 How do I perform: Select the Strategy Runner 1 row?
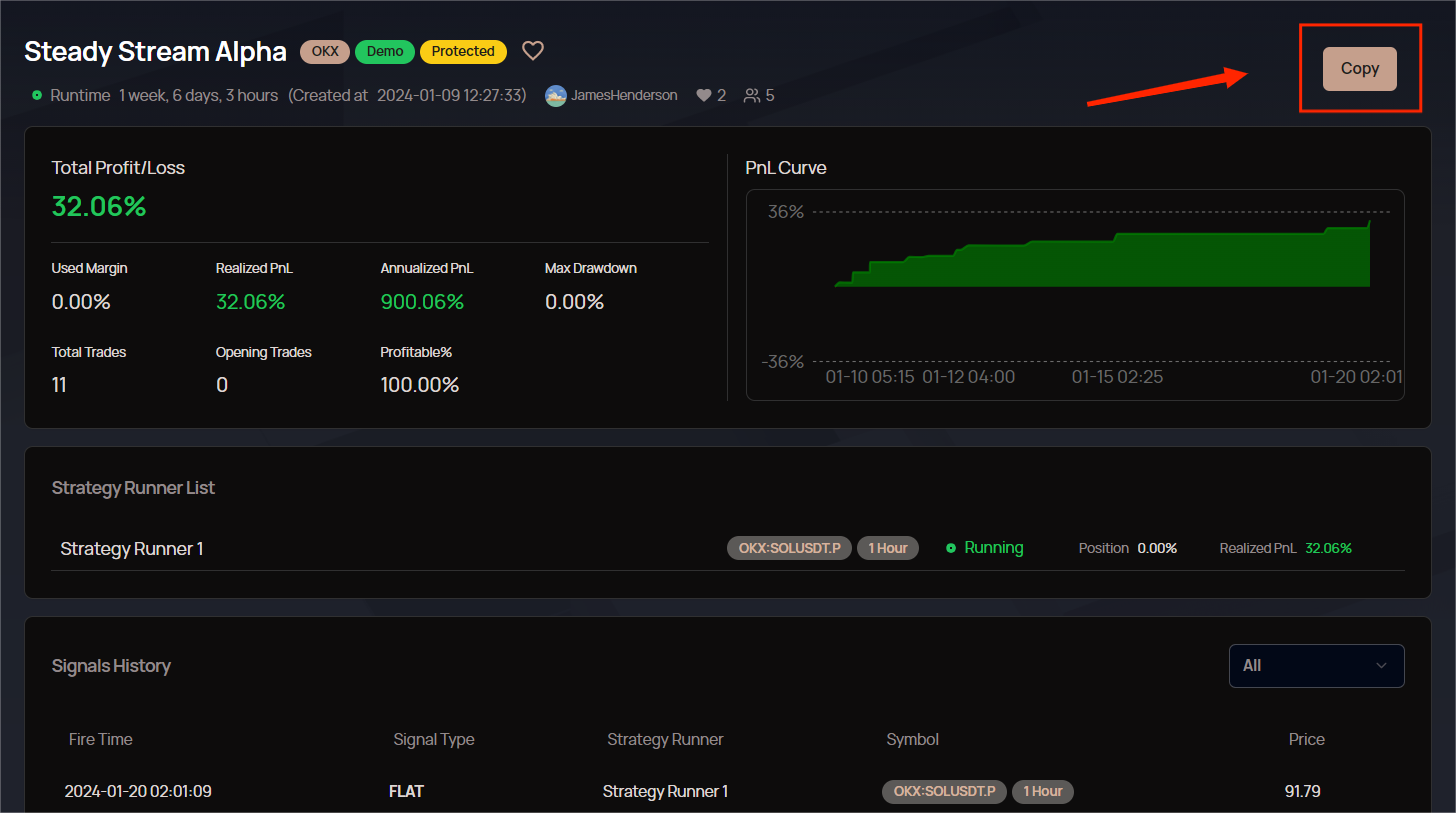[132, 549]
